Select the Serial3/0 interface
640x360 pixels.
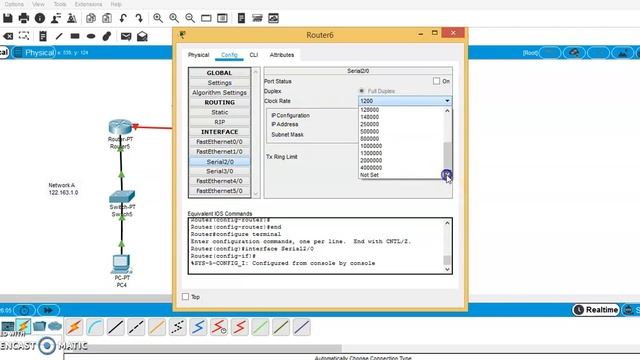click(220, 171)
